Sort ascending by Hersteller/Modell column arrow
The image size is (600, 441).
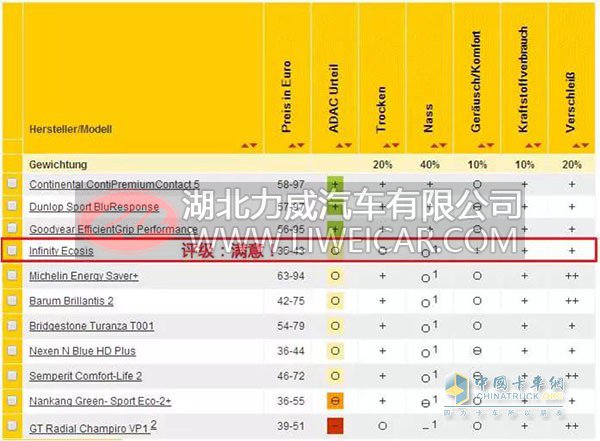[245, 145]
